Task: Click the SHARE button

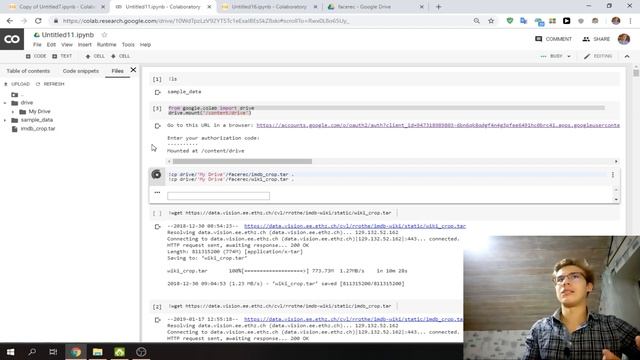Action: point(596,39)
